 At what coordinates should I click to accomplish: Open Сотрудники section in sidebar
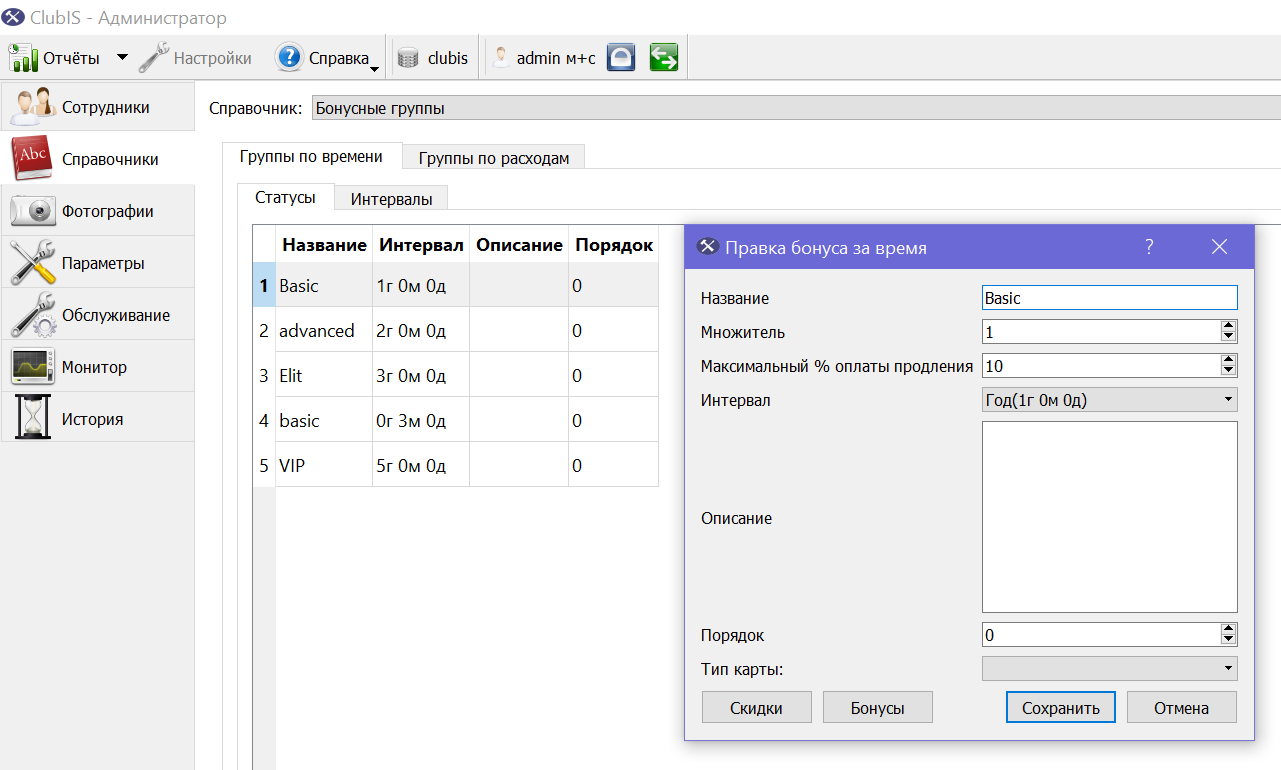coord(98,107)
